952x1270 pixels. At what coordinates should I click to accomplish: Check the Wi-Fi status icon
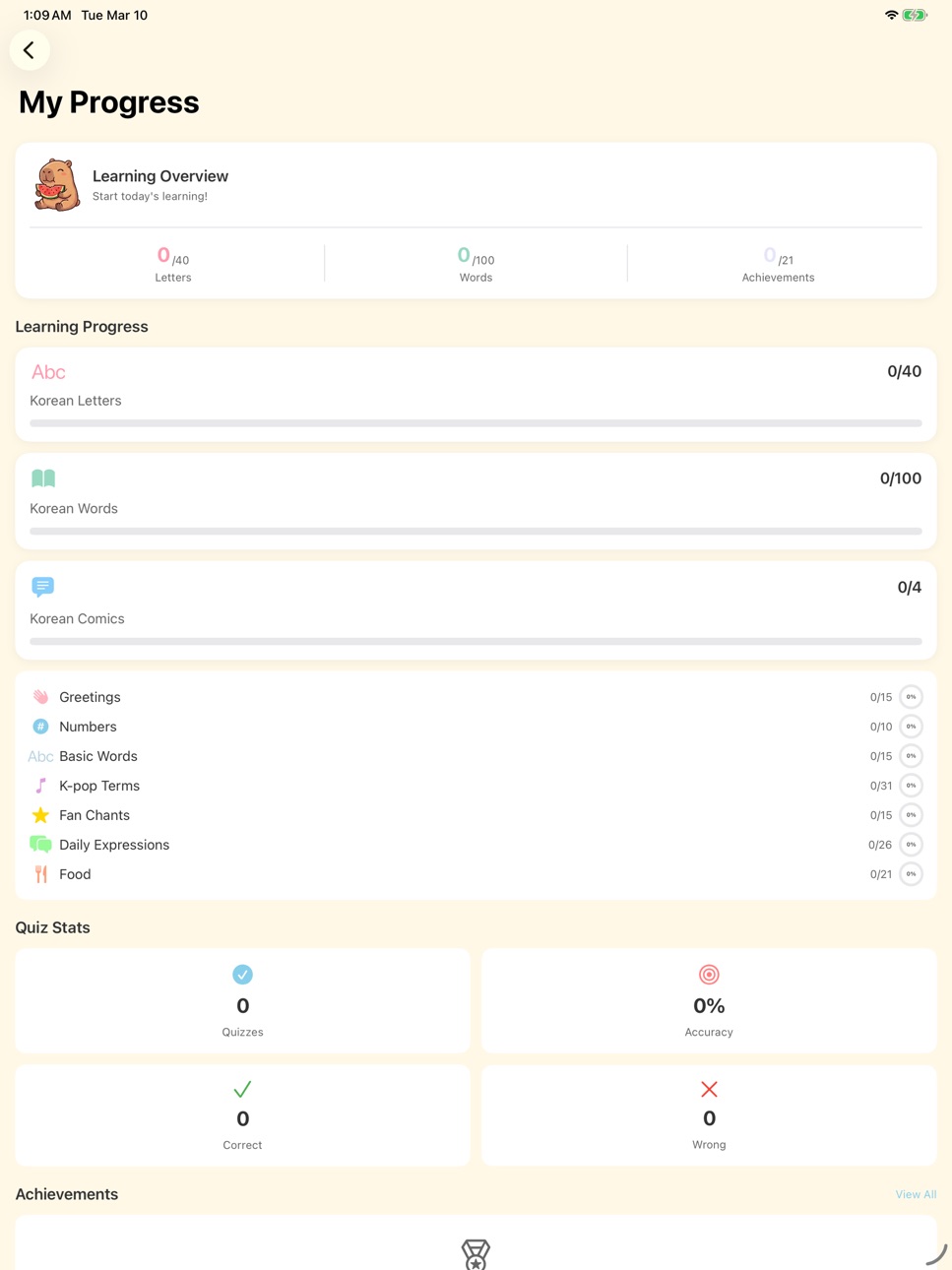point(891,15)
